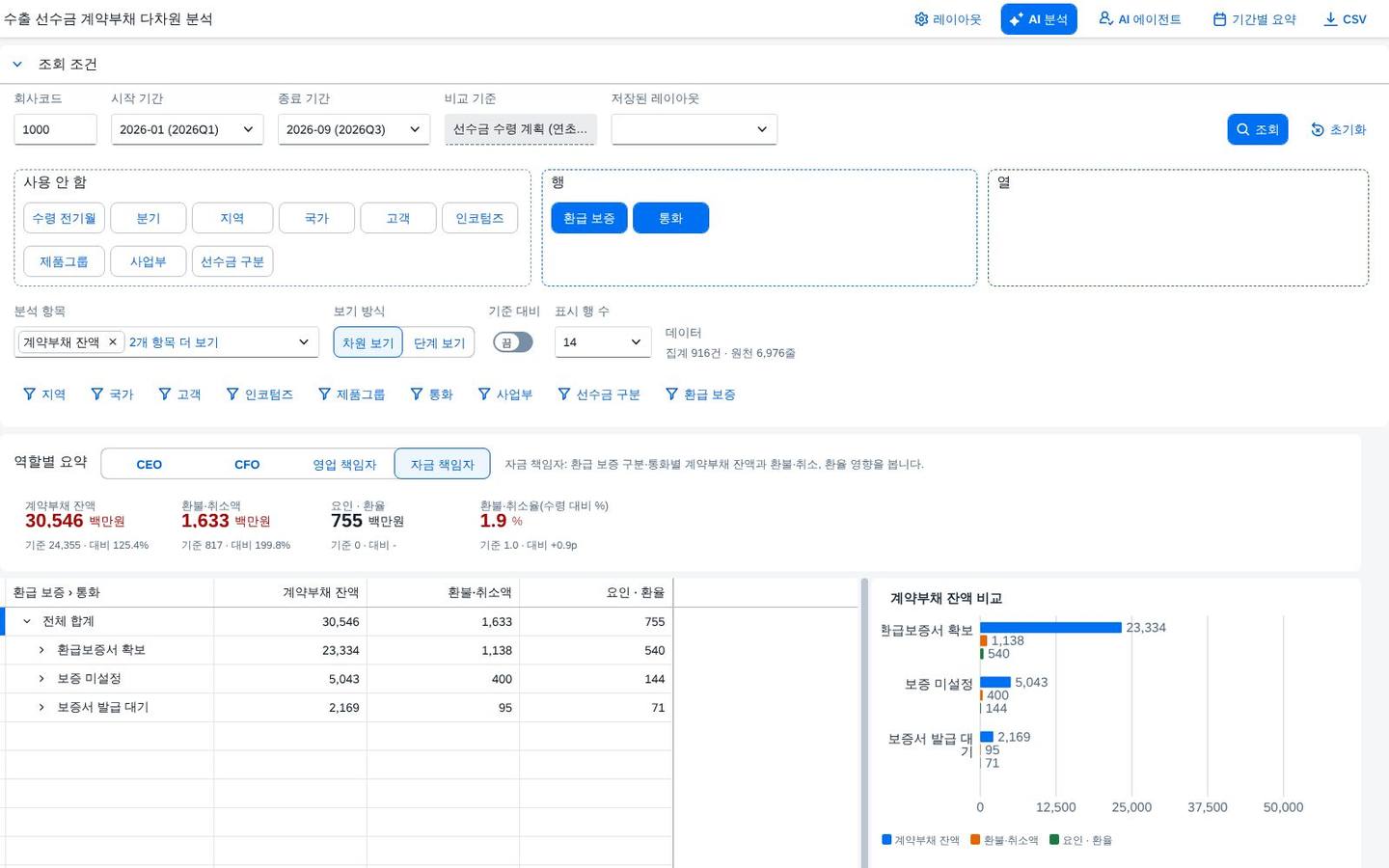Select the 영업 책임자 role tab

344,464
